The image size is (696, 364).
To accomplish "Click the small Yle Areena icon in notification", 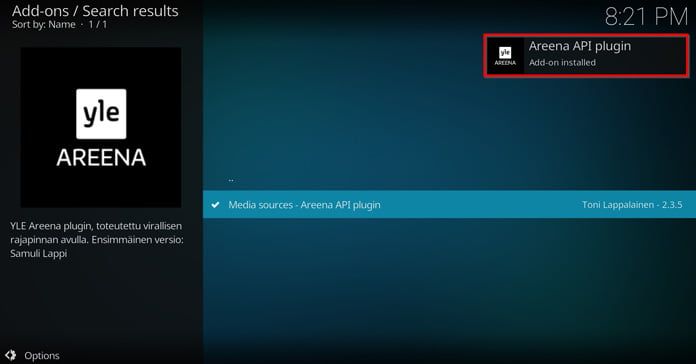I will click(505, 57).
